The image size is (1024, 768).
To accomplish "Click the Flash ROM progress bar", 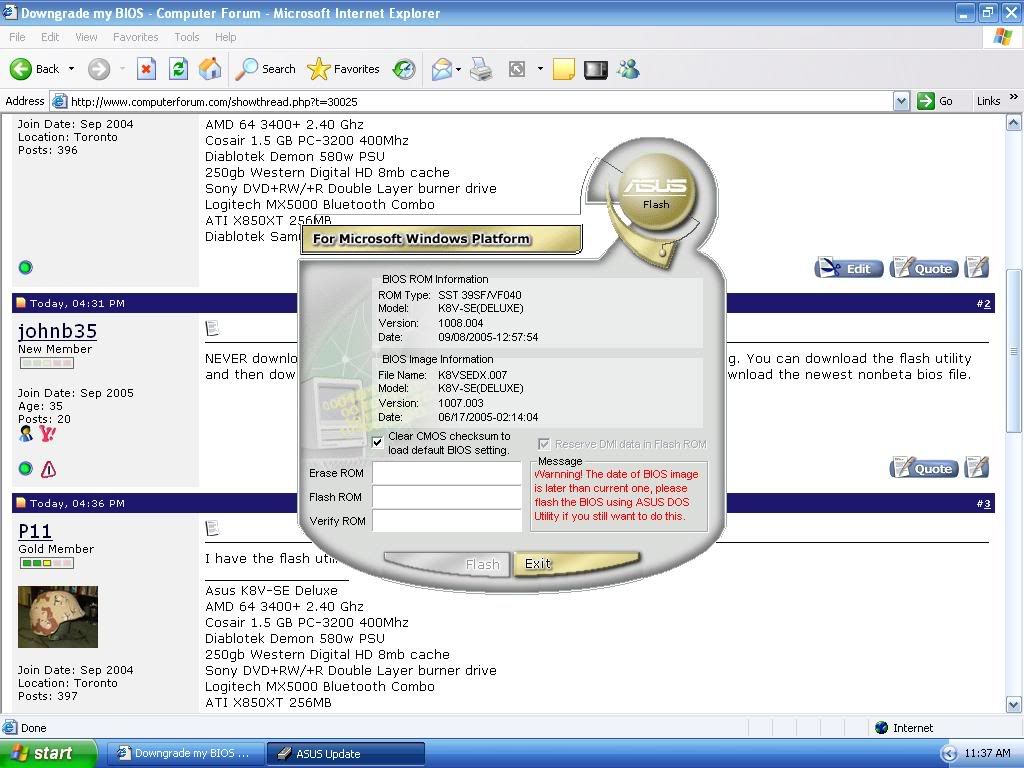I will [x=447, y=497].
